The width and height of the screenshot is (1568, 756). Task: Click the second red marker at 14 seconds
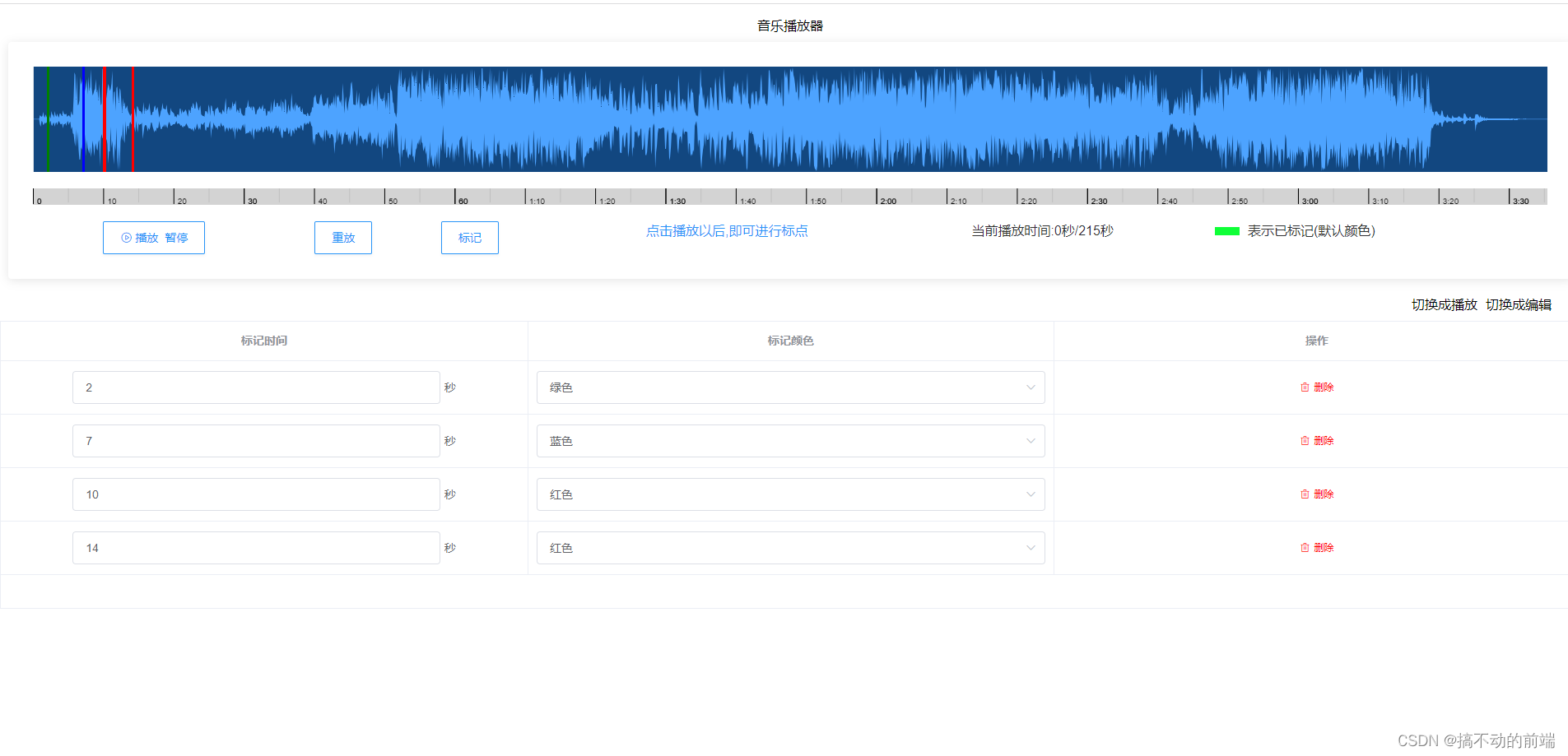pyautogui.click(x=133, y=119)
